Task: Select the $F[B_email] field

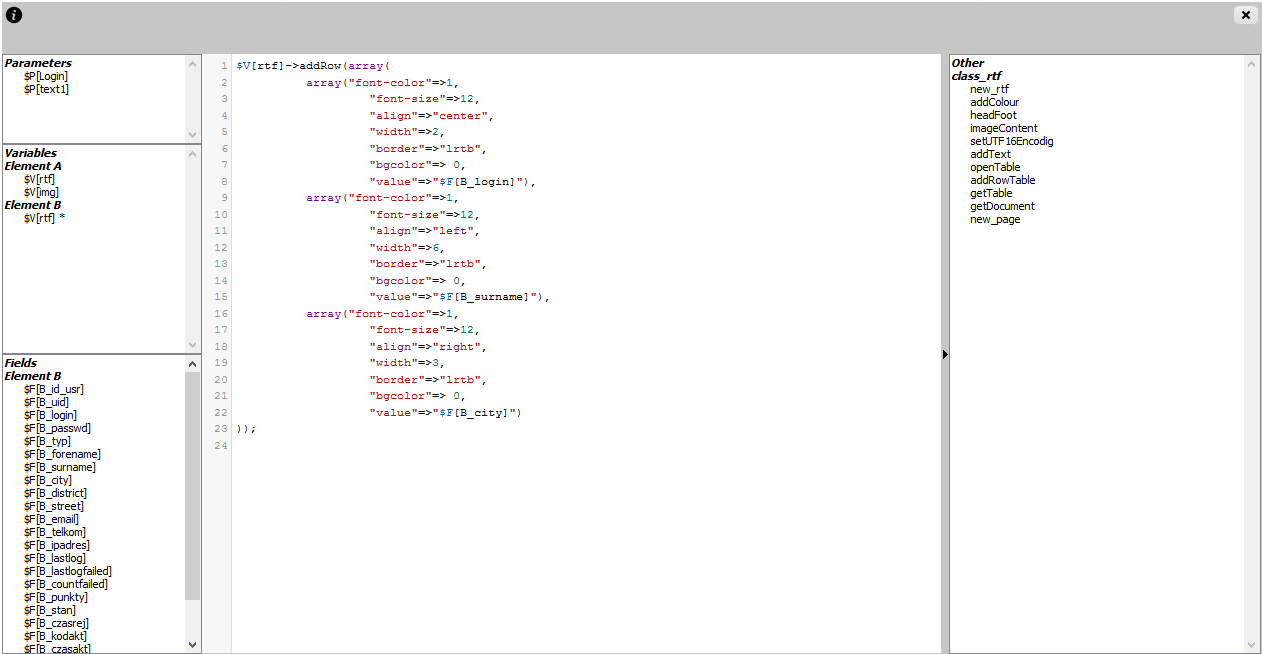Action: coord(51,519)
